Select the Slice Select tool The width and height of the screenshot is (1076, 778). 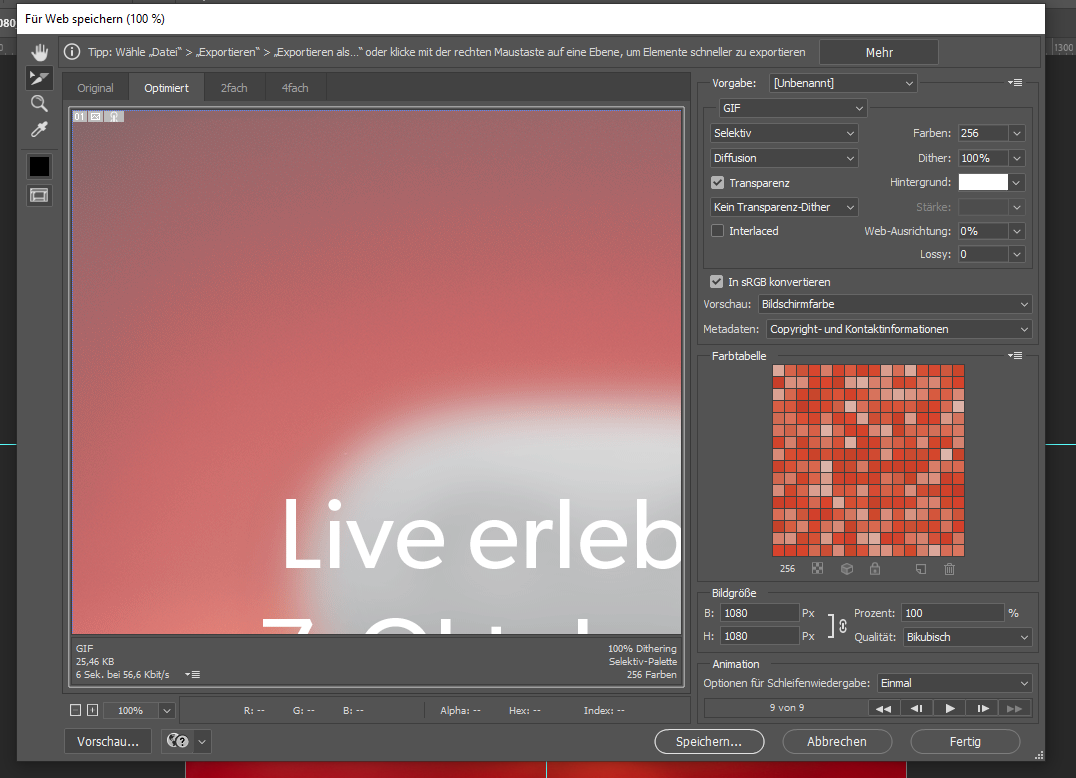pyautogui.click(x=39, y=77)
